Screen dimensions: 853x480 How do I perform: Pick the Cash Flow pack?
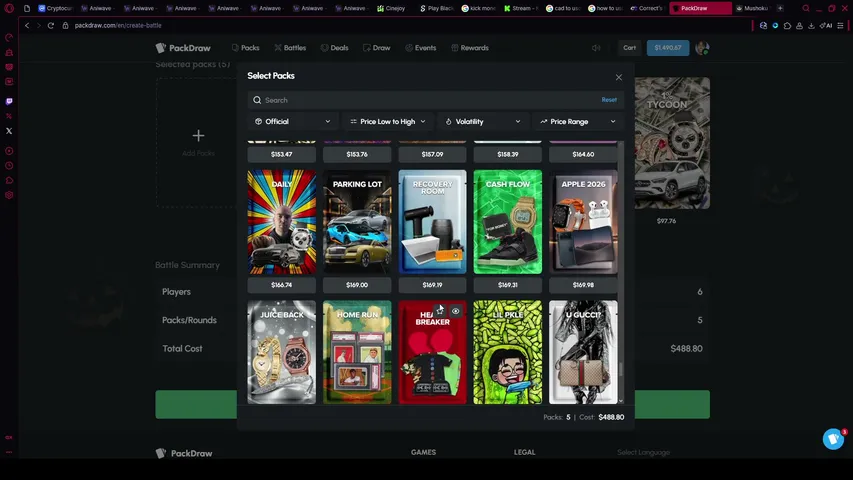(508, 221)
